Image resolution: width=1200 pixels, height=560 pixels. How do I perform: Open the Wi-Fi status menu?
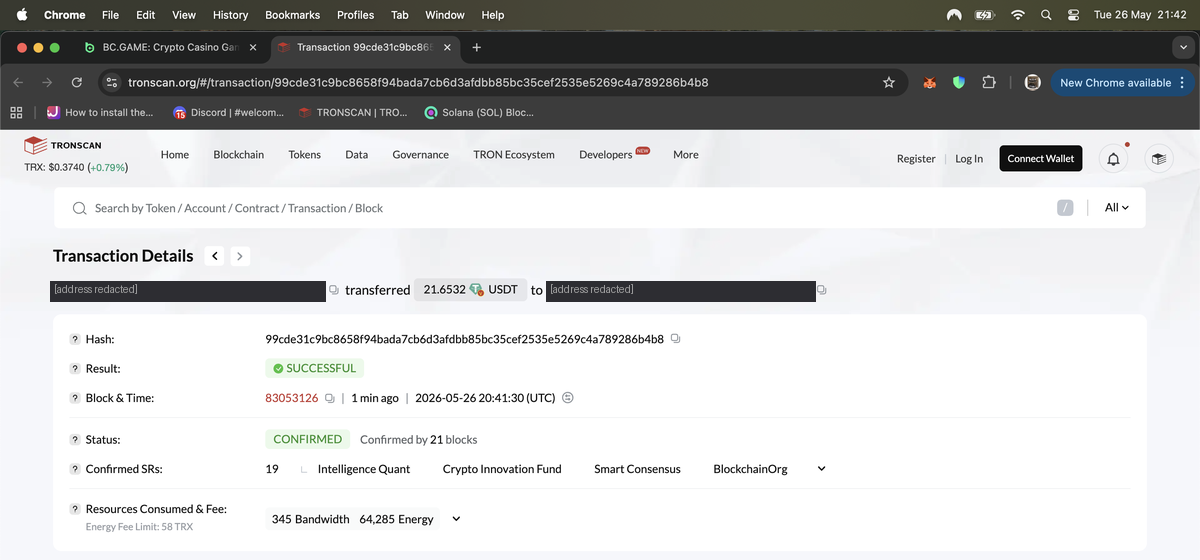[1018, 15]
